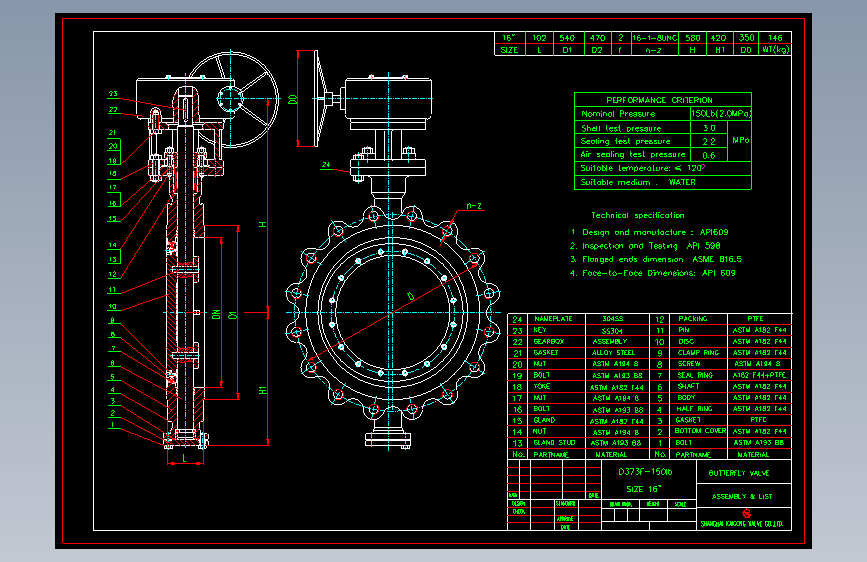Select the "GEARBOX" part name
The image size is (867, 562).
[549, 341]
